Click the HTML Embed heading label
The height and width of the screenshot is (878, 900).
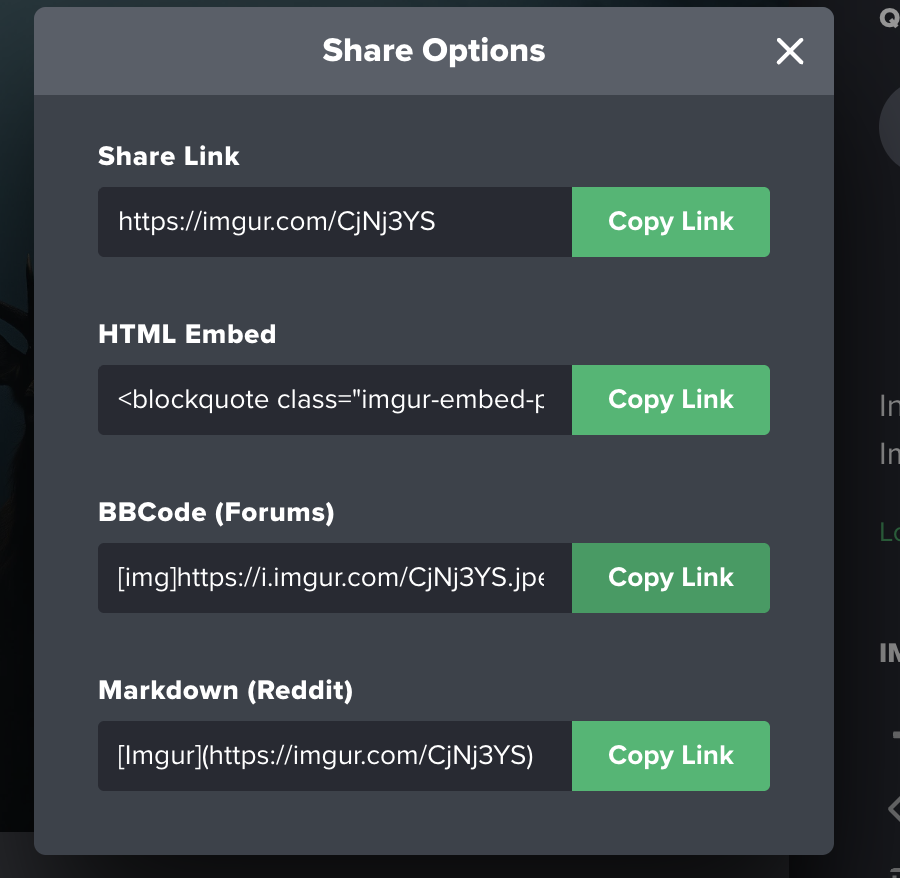187,334
